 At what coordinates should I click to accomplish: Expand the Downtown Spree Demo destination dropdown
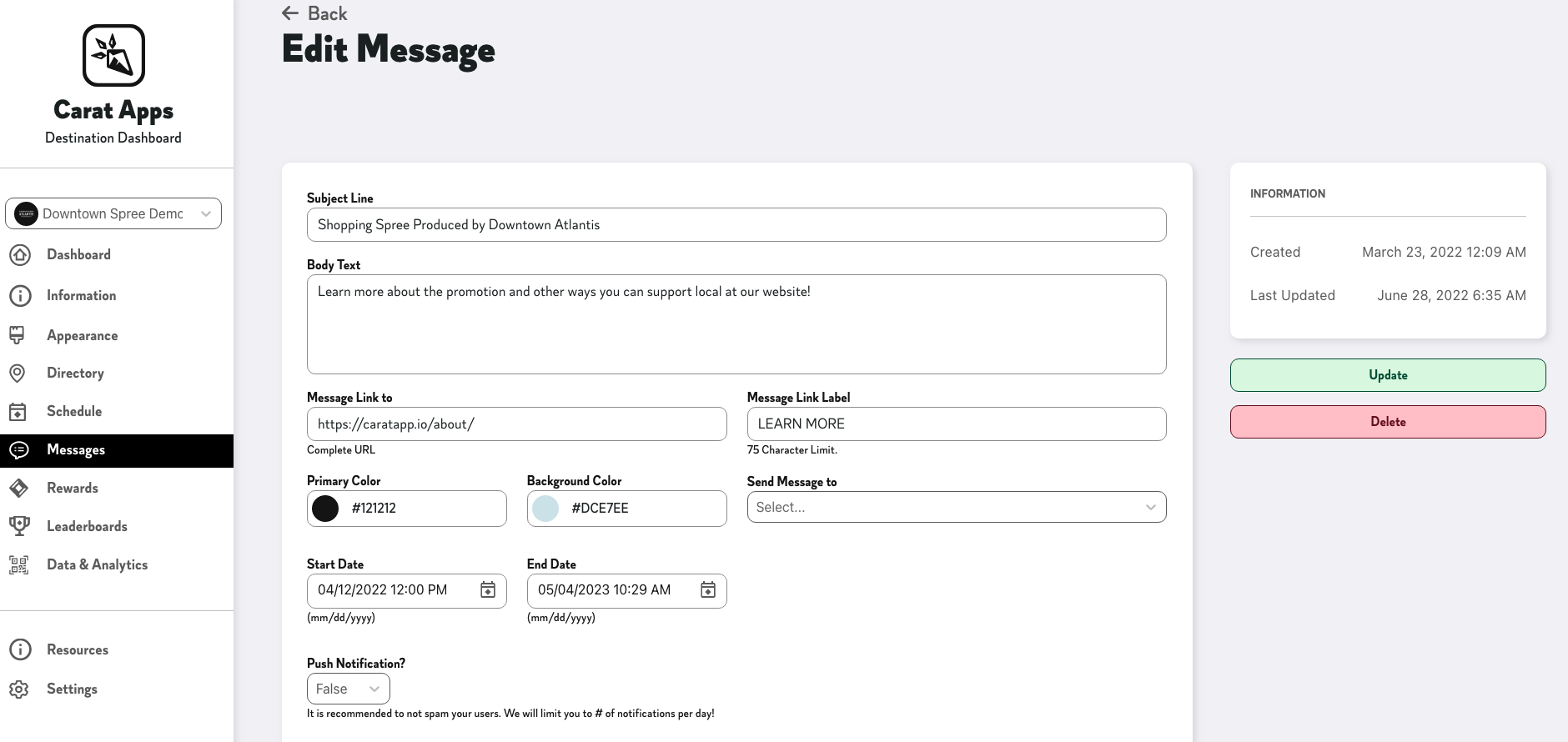click(113, 213)
